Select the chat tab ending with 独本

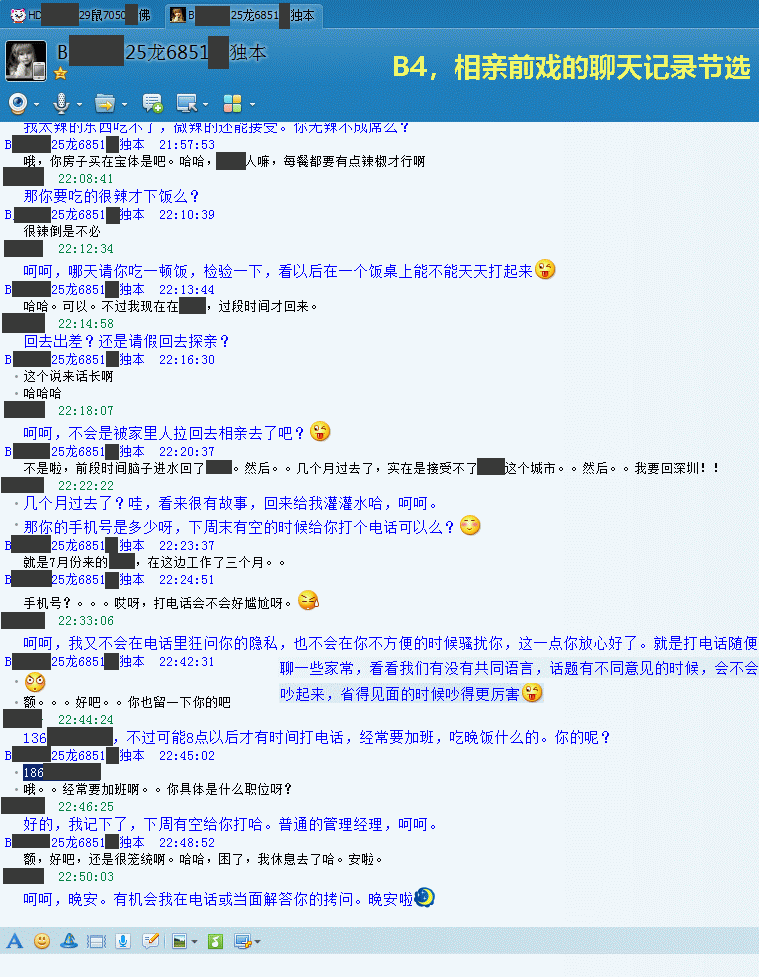[244, 15]
